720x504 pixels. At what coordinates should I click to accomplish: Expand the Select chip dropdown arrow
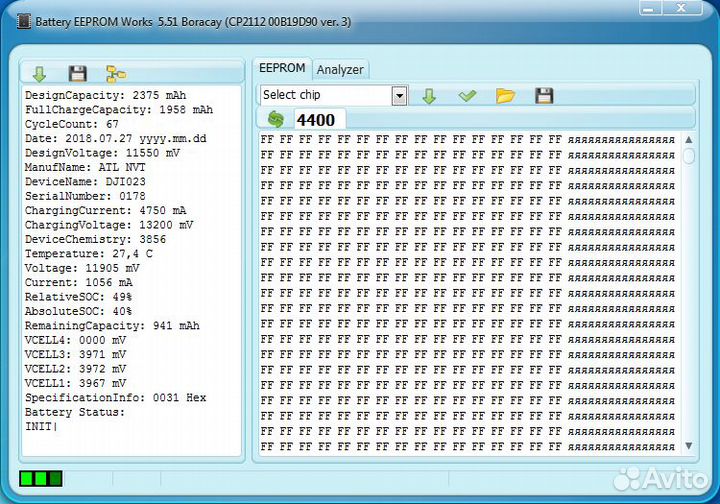coord(399,96)
